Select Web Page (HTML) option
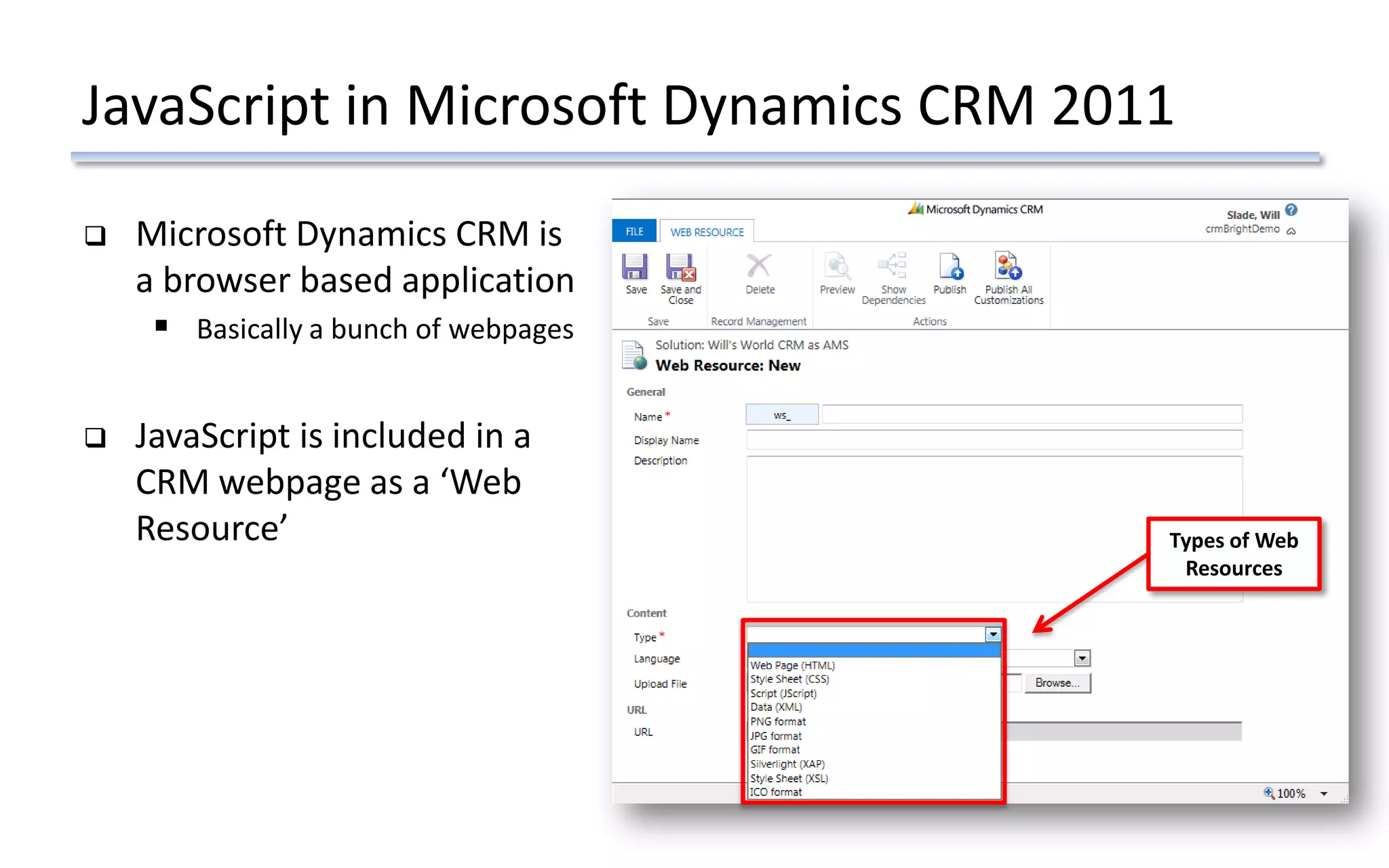Image resolution: width=1389 pixels, height=868 pixels. (x=792, y=665)
